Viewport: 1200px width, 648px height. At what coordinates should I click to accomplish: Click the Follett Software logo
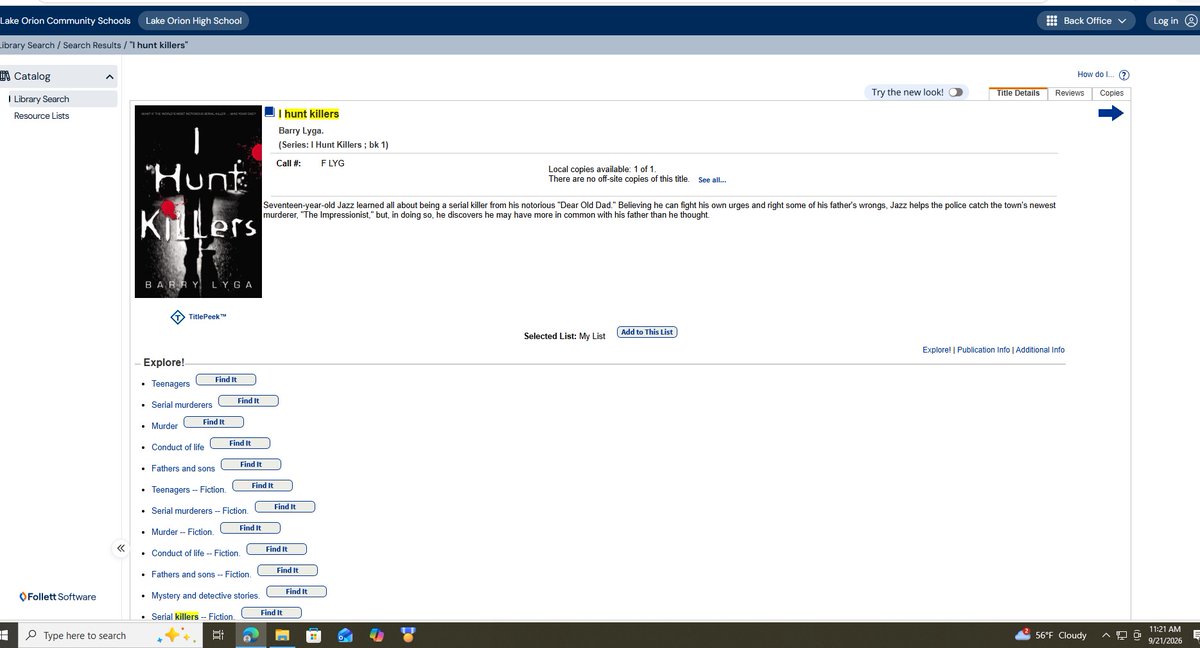point(57,597)
